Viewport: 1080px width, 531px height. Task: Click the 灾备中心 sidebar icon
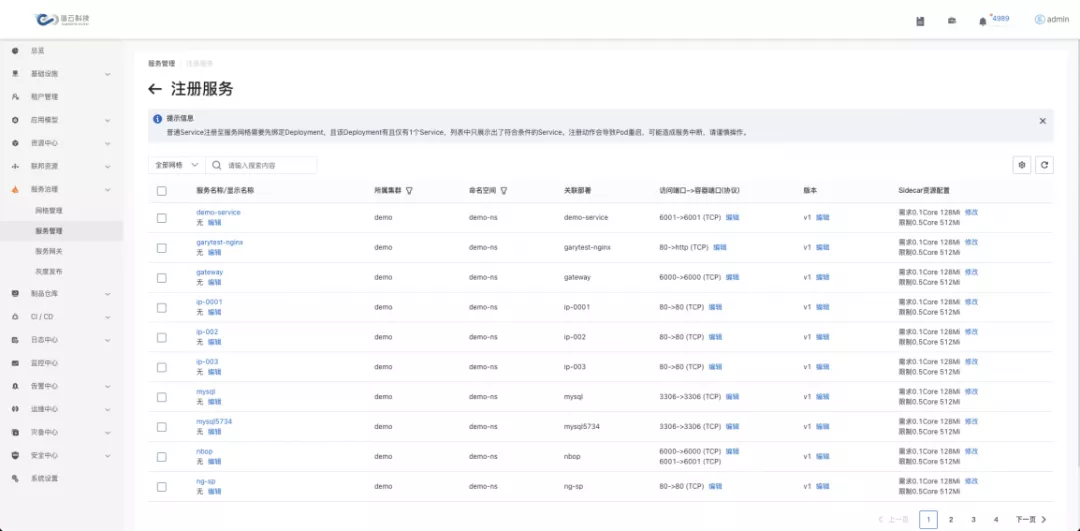point(15,433)
